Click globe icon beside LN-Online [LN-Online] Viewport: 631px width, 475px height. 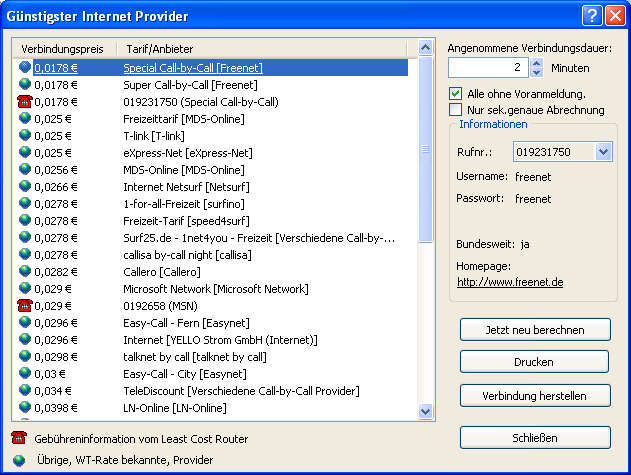coord(25,407)
